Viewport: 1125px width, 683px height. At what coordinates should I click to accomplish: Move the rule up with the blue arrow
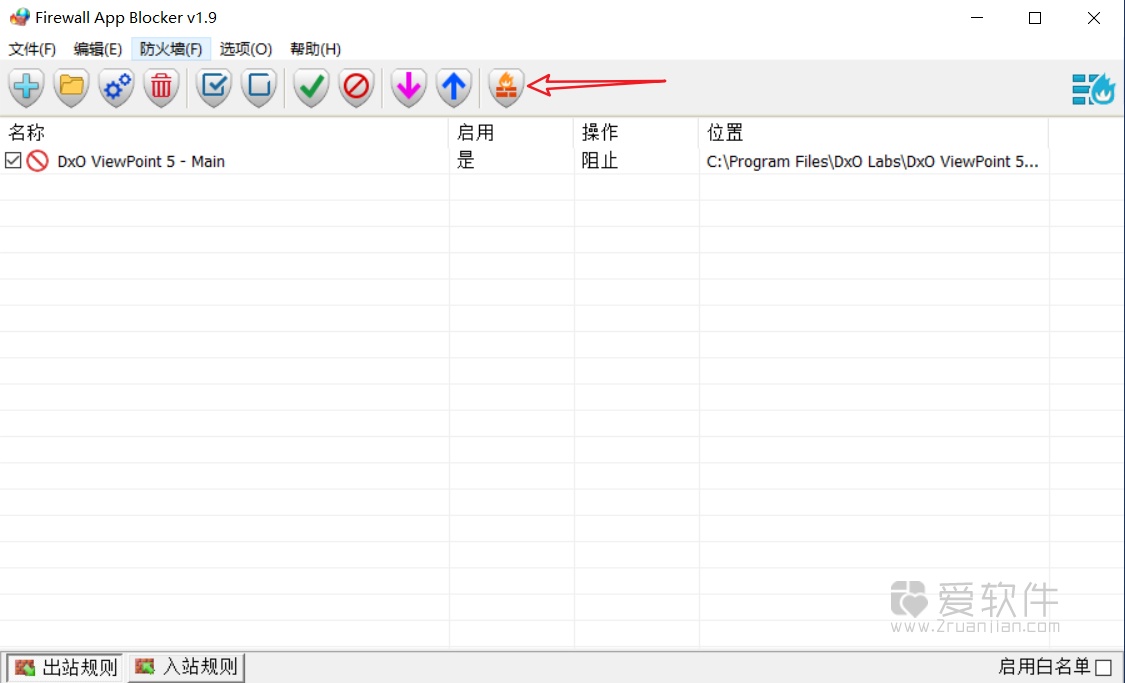[454, 88]
